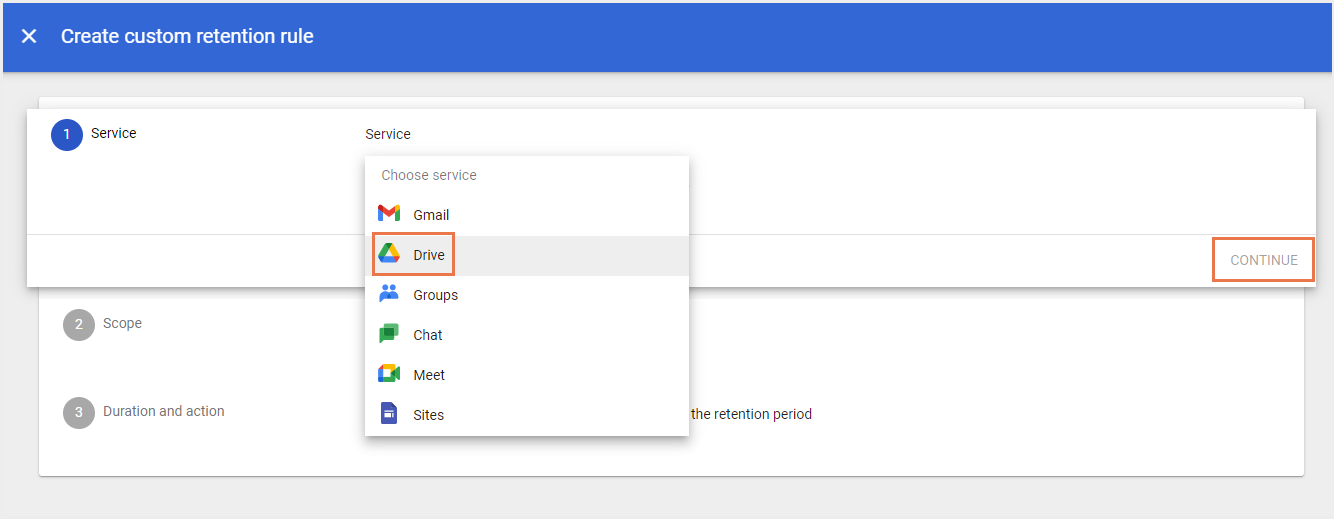Open the Scope step label
The height and width of the screenshot is (519, 1334).
point(122,323)
